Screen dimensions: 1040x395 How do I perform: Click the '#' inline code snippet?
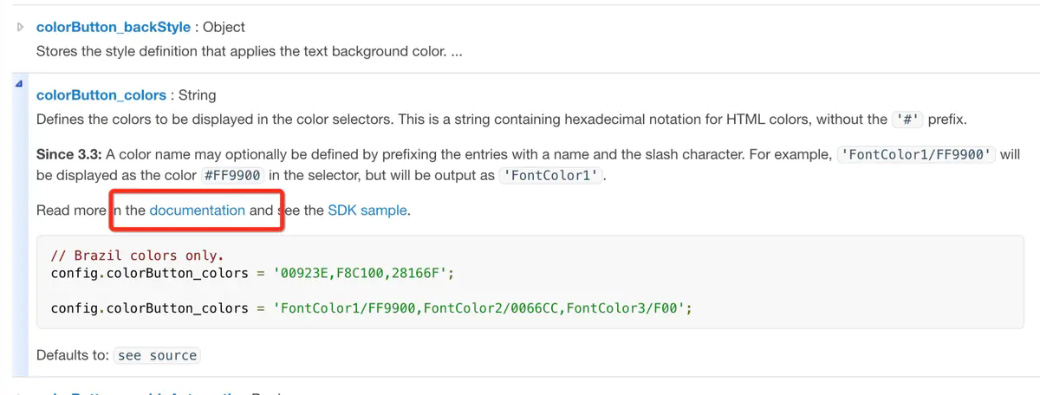coord(905,120)
